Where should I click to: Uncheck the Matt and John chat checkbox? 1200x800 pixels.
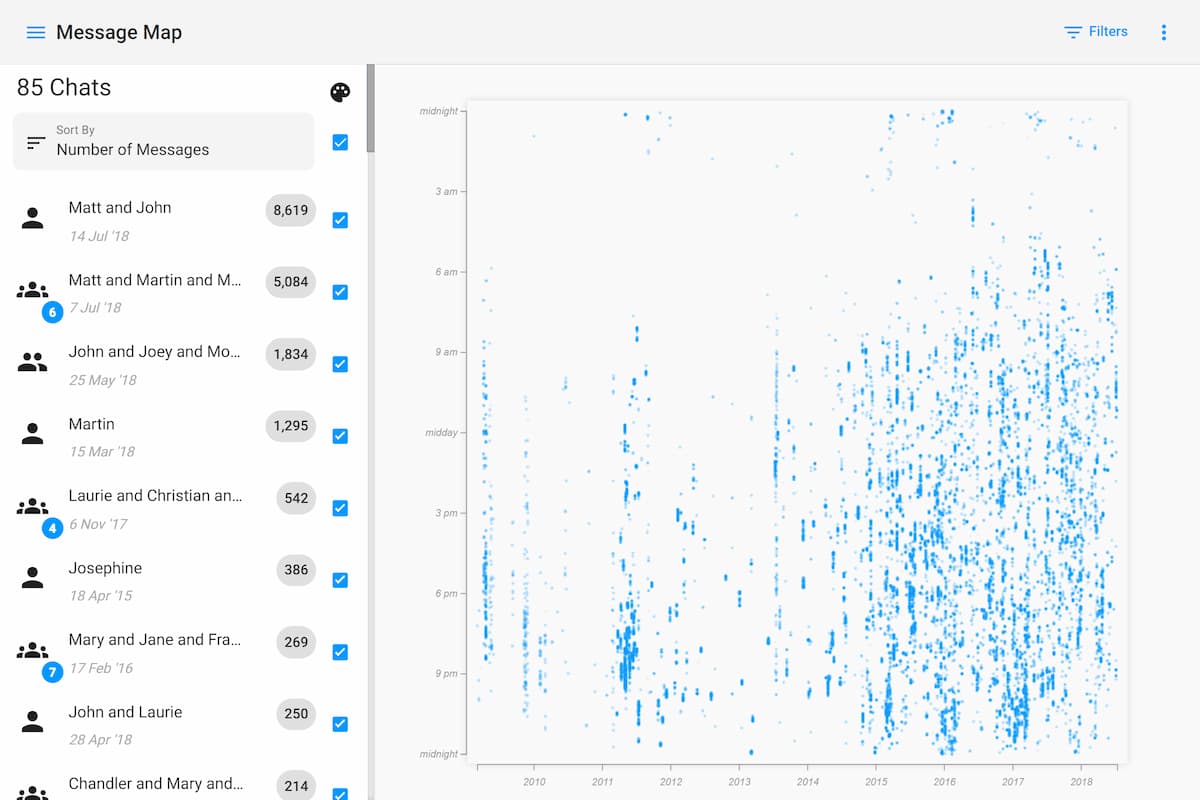[340, 220]
